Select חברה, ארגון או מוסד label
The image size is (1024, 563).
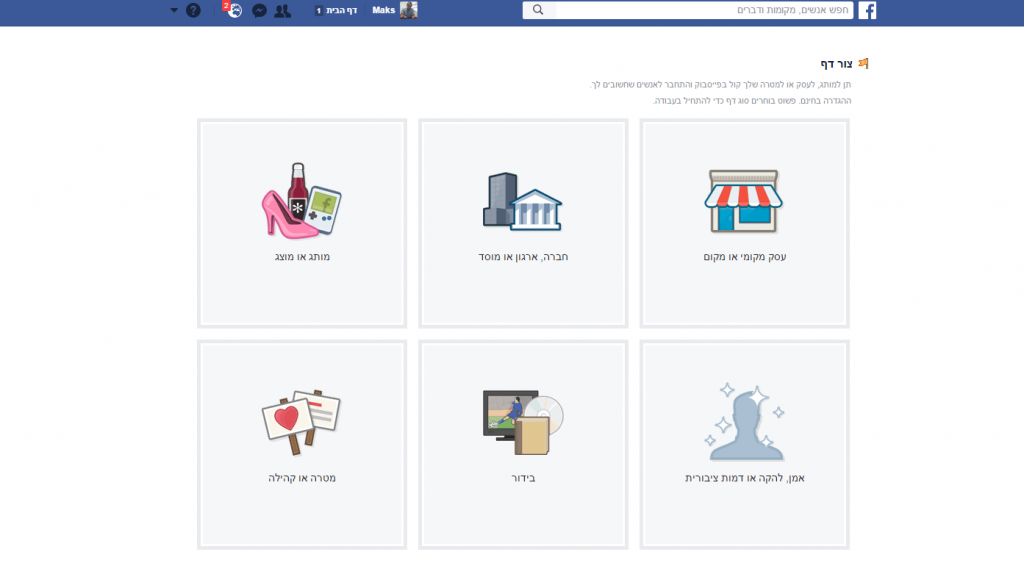[x=523, y=257]
